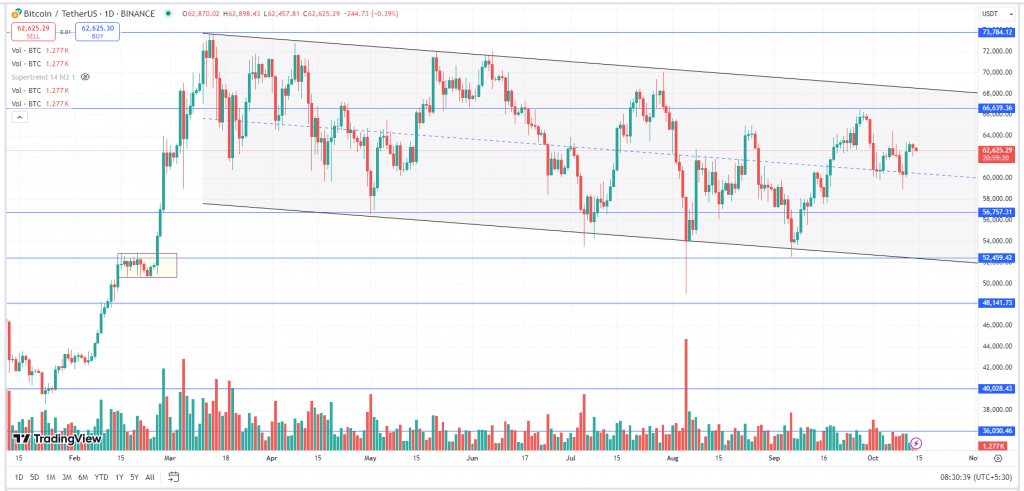Open the chart settings gear icon
Viewport: 1024px width, 491px height.
click(998, 457)
